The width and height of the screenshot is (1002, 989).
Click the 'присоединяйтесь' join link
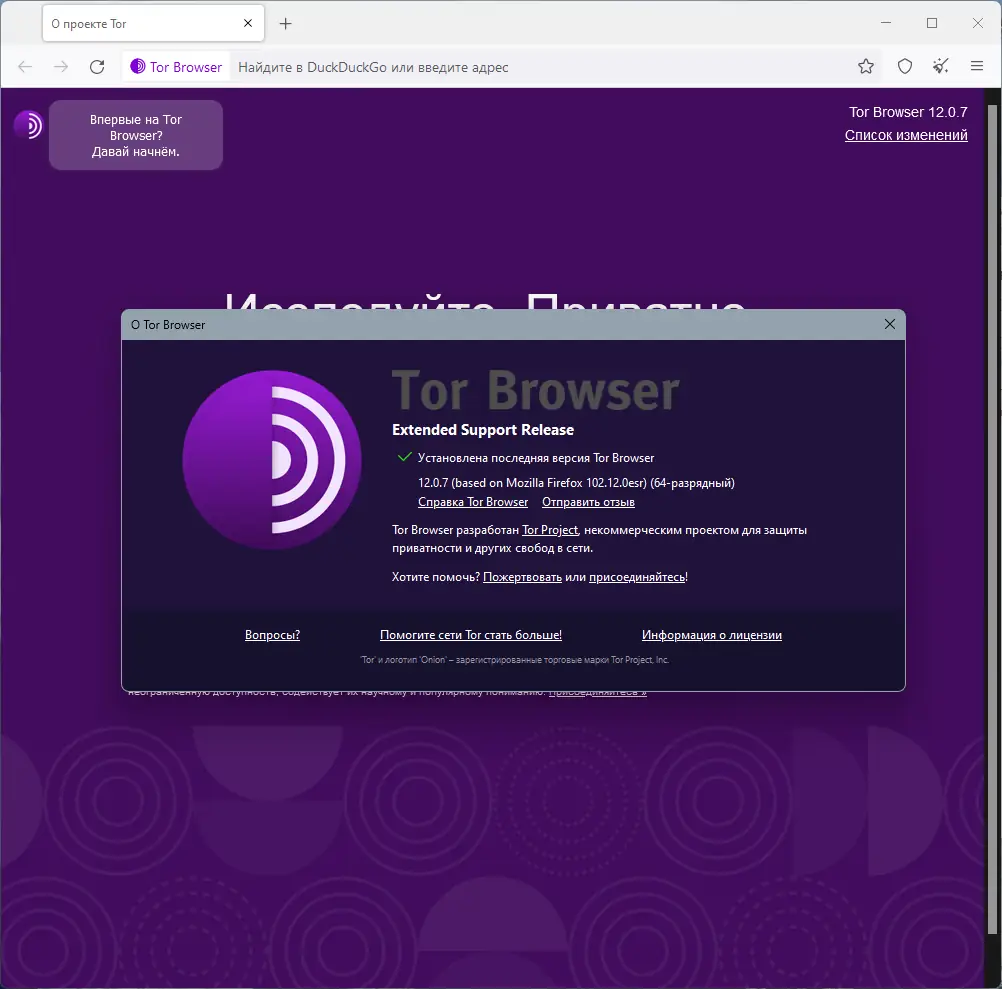click(636, 577)
